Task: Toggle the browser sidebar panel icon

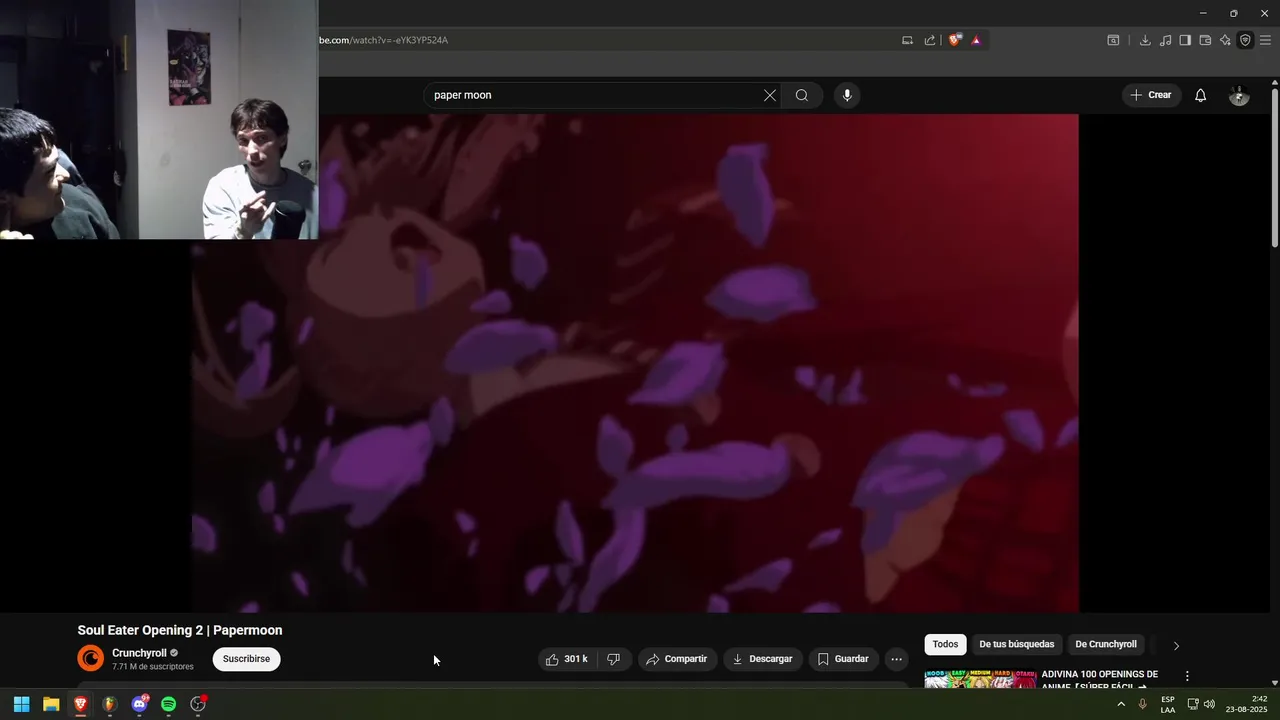Action: coord(1185,40)
